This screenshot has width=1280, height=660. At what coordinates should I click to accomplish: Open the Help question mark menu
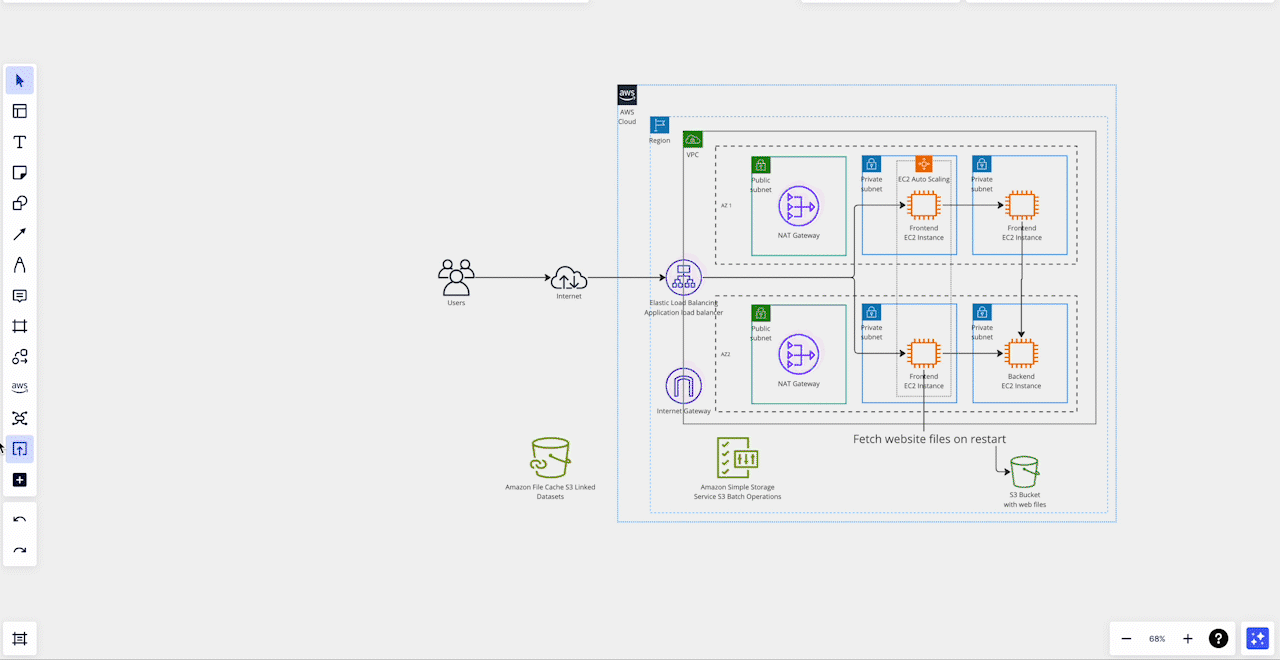[1218, 638]
